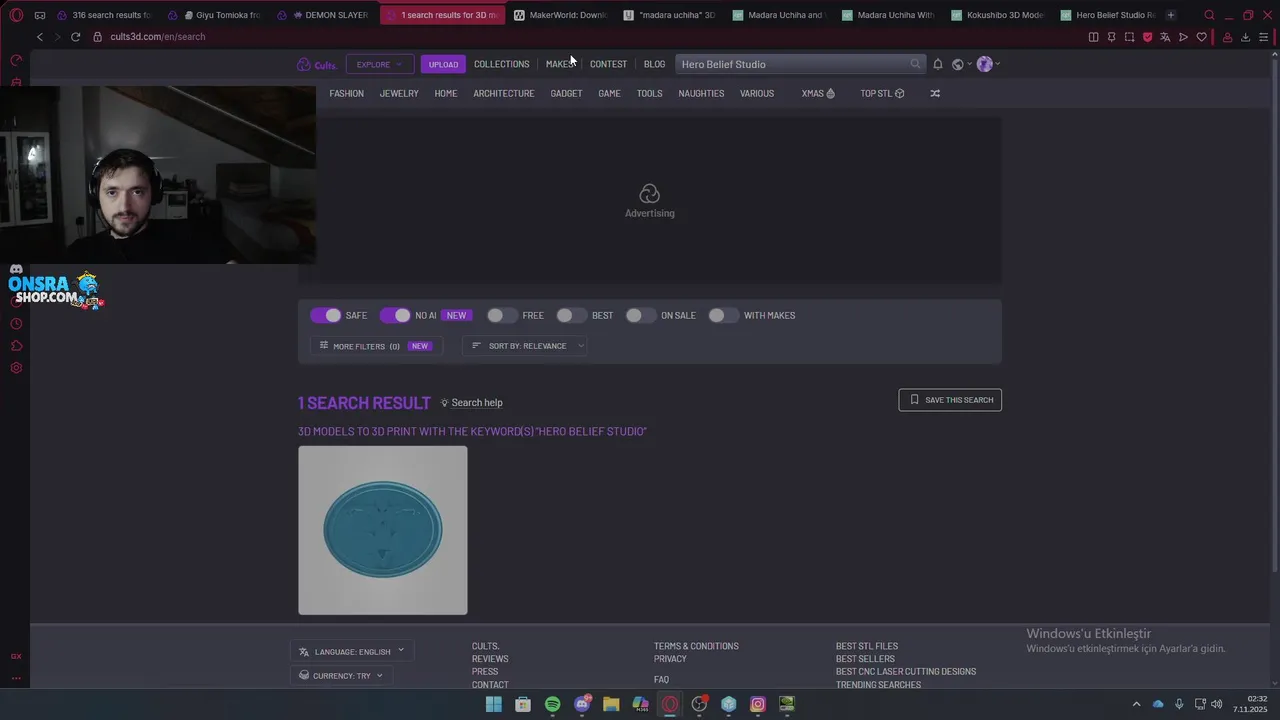Enable the BEST filter toggle
1280x720 pixels.
(571, 315)
